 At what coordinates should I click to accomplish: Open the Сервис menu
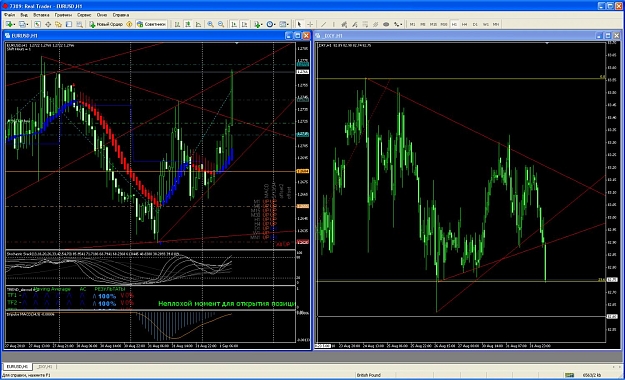tap(84, 15)
